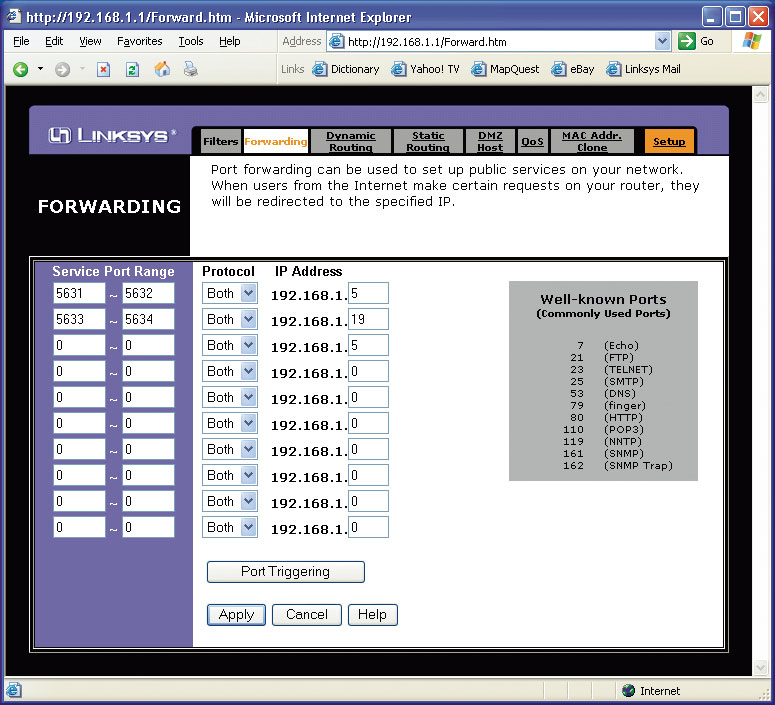Expand the address bar URL dropdown
775x705 pixels.
pyautogui.click(x=662, y=41)
